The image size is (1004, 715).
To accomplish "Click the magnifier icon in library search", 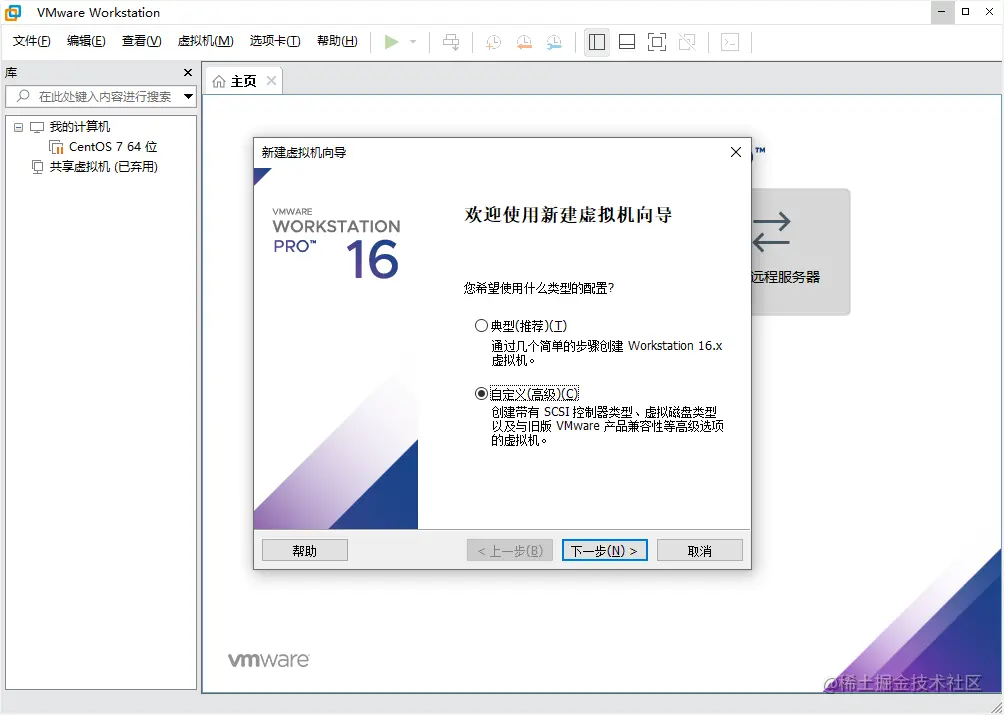I will tap(24, 96).
